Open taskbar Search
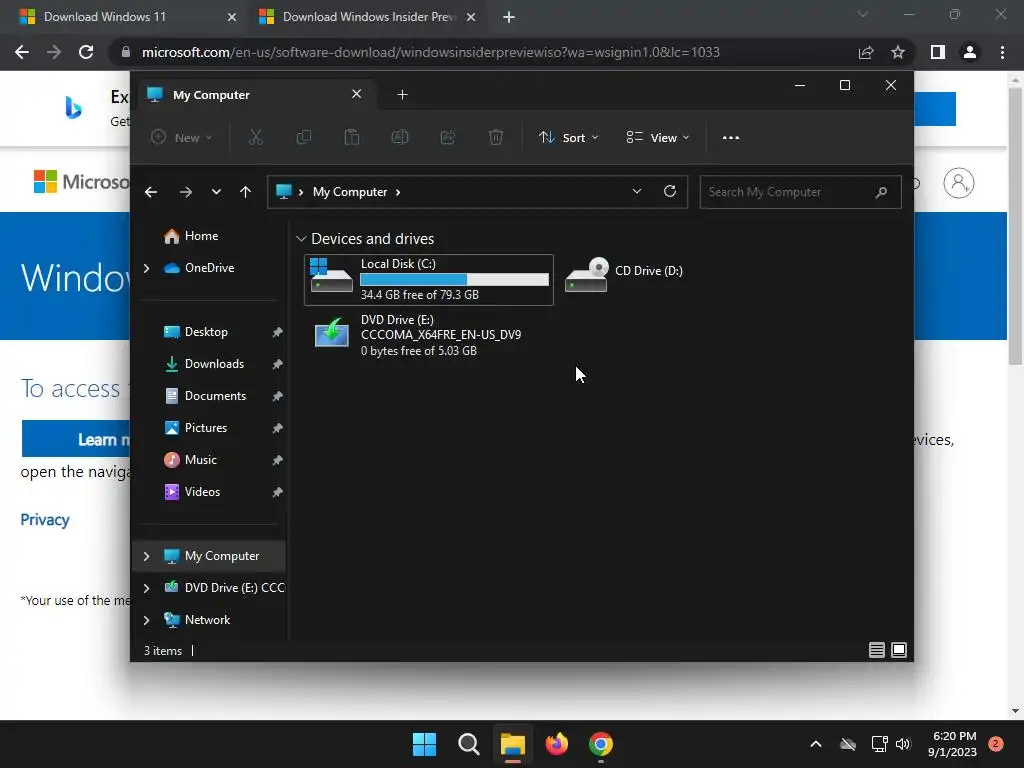This screenshot has width=1024, height=768. [469, 744]
